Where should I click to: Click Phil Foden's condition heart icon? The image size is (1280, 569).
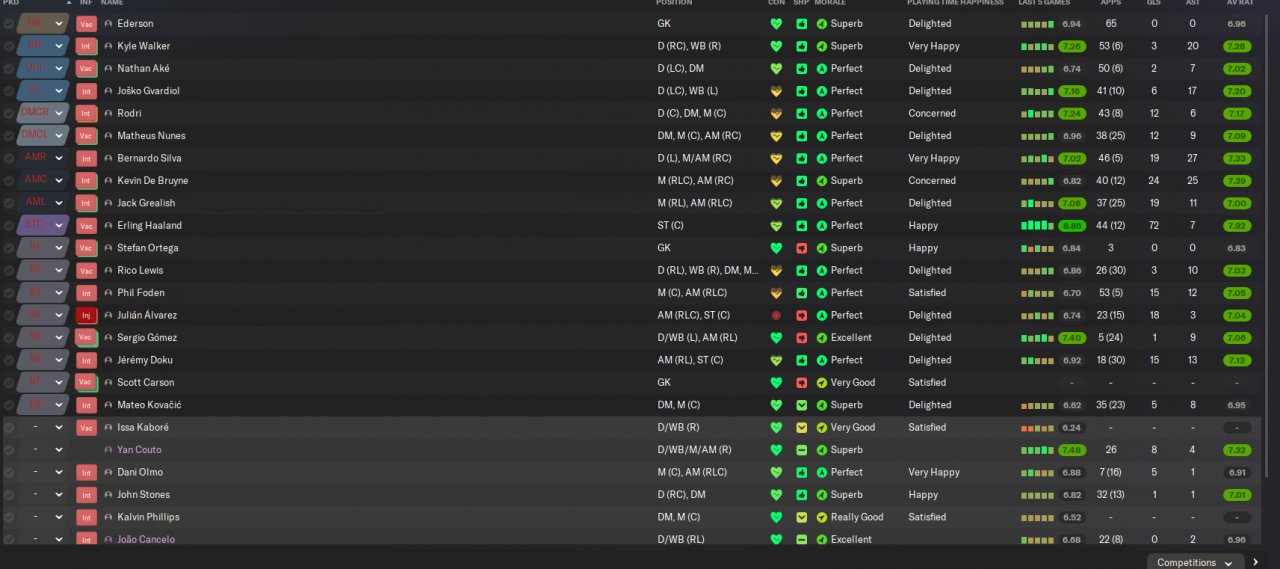coord(776,293)
